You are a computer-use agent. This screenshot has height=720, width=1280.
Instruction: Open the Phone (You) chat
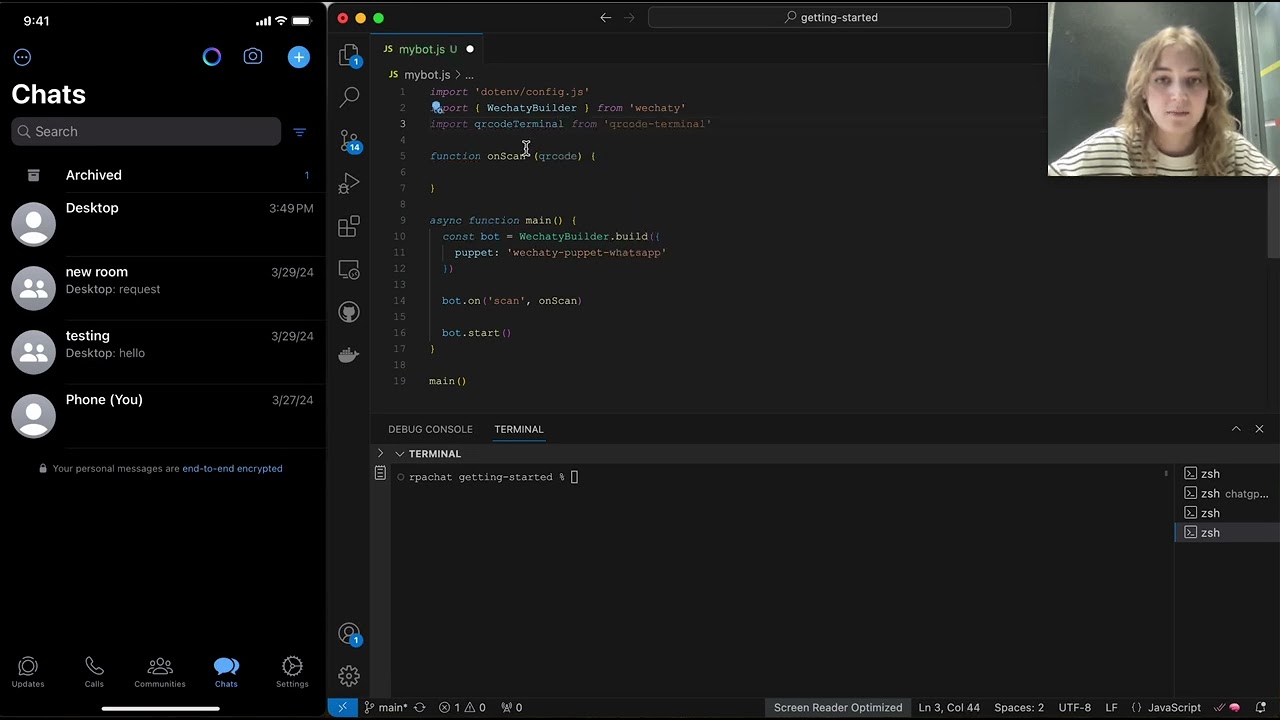[x=163, y=416]
